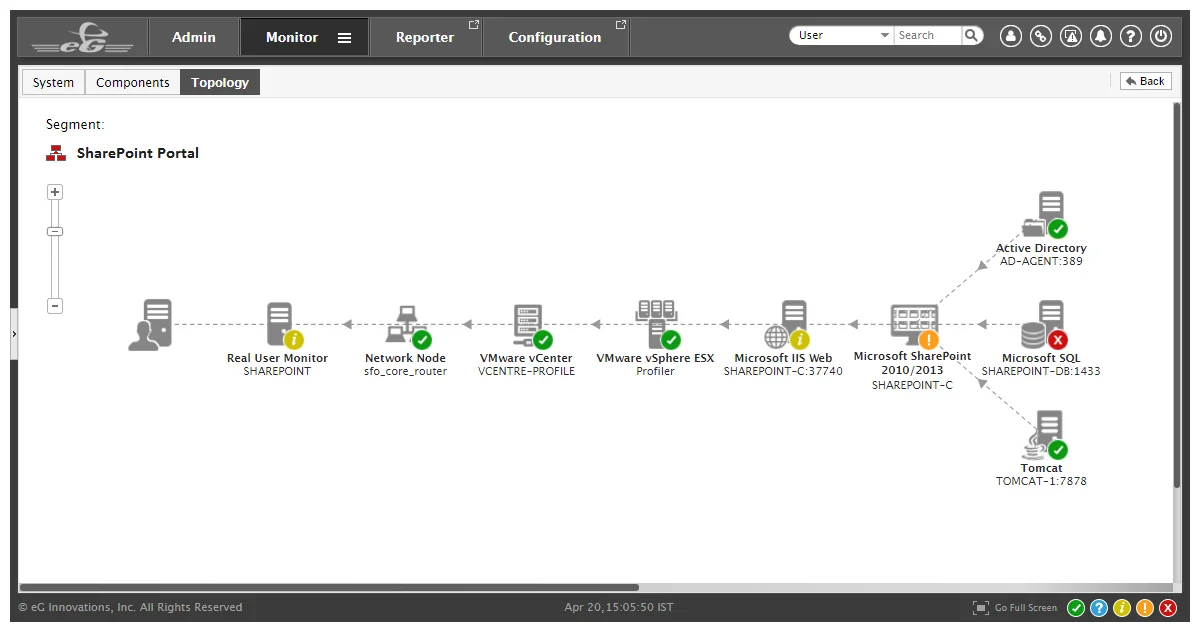1200x632 pixels.
Task: Click the red critical status legend icon
Action: [x=1167, y=607]
